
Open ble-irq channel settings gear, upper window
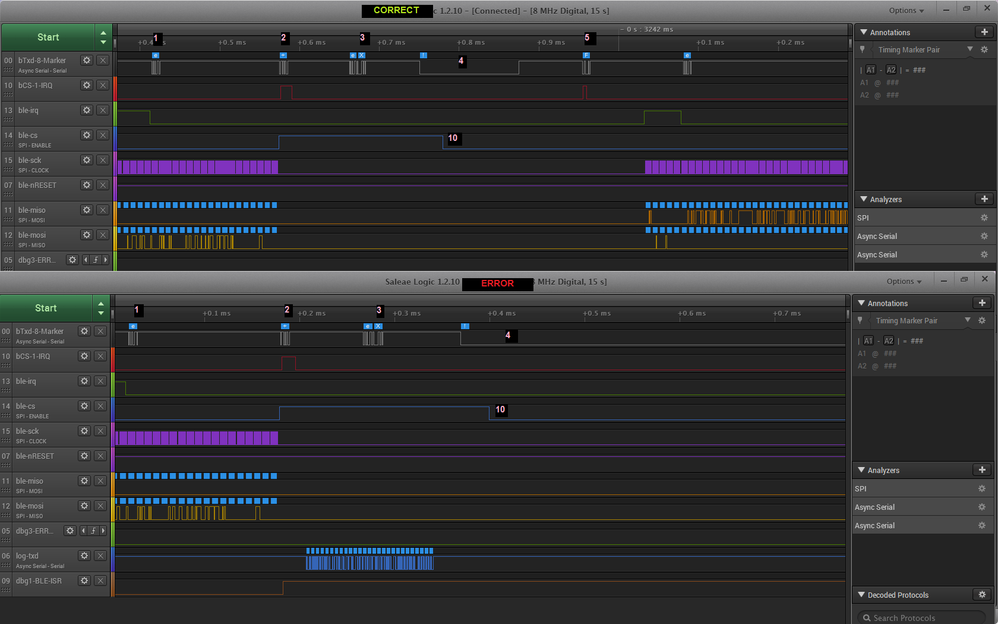click(x=87, y=110)
